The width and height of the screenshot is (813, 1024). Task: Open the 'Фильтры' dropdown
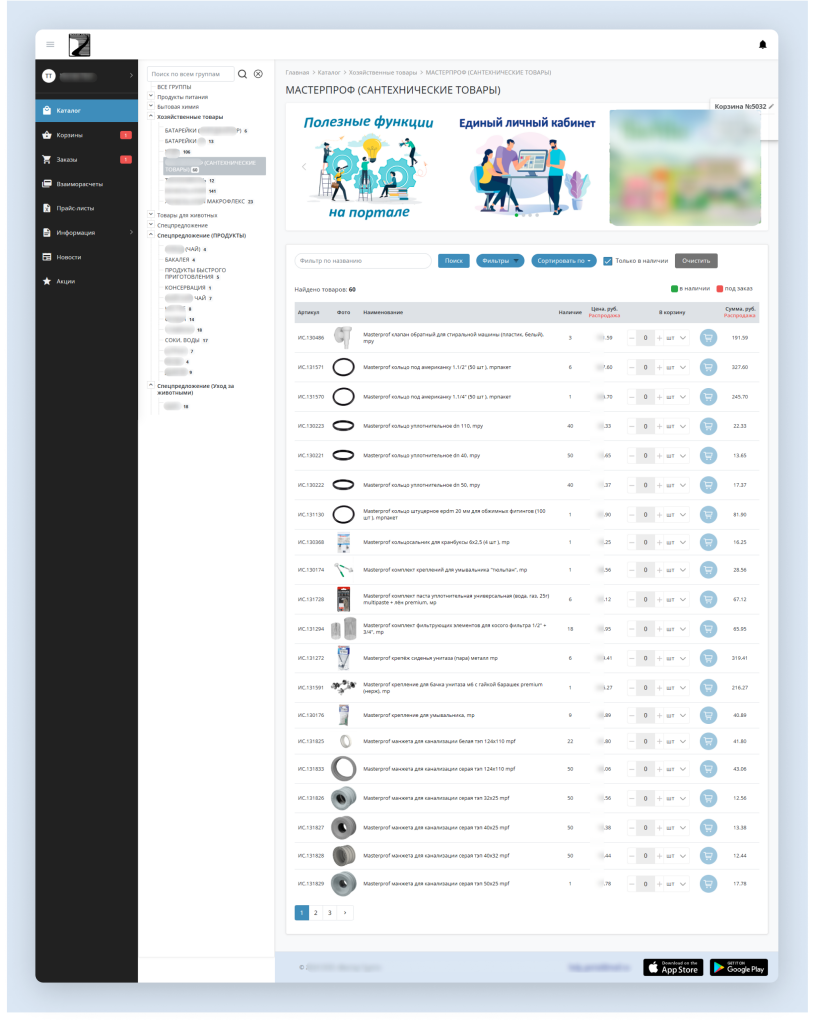[500, 261]
